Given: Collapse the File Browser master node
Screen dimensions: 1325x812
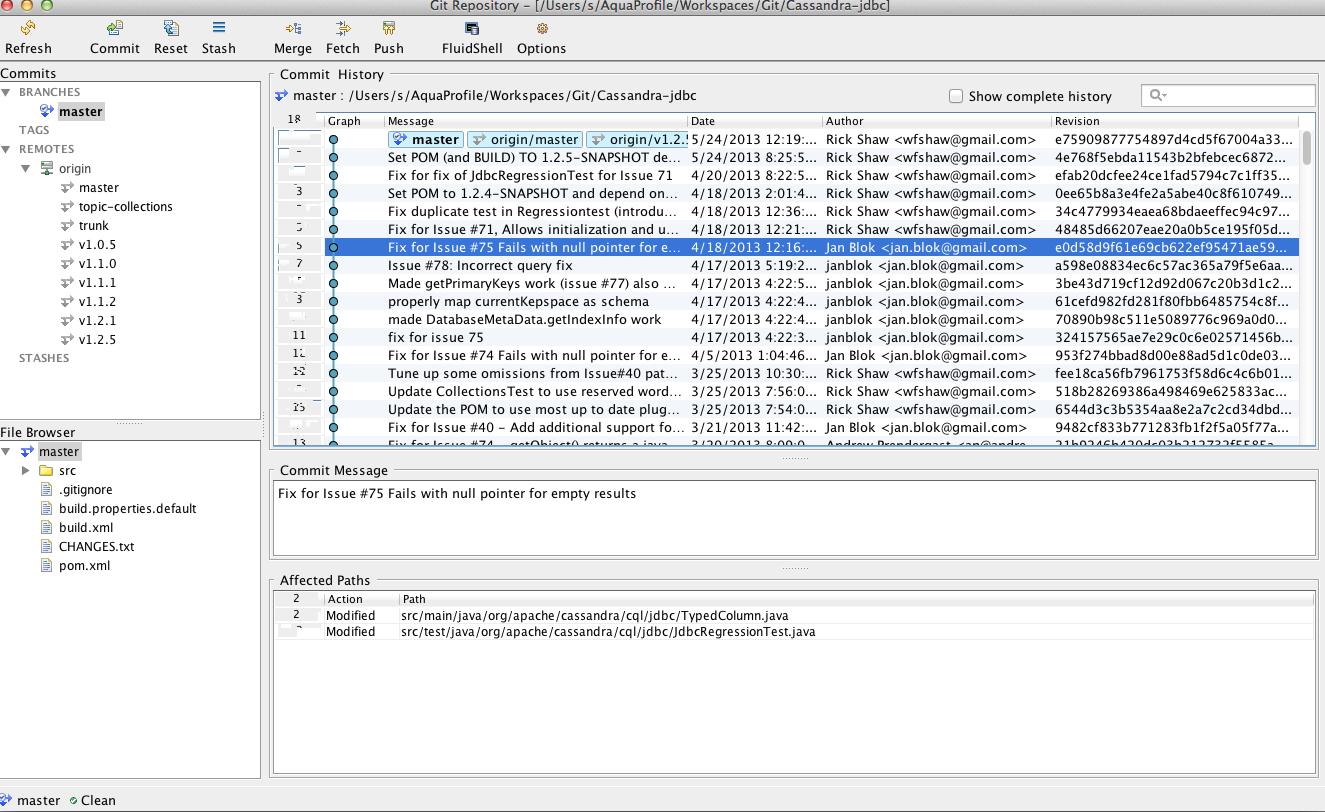Looking at the screenshot, I should pos(8,452).
